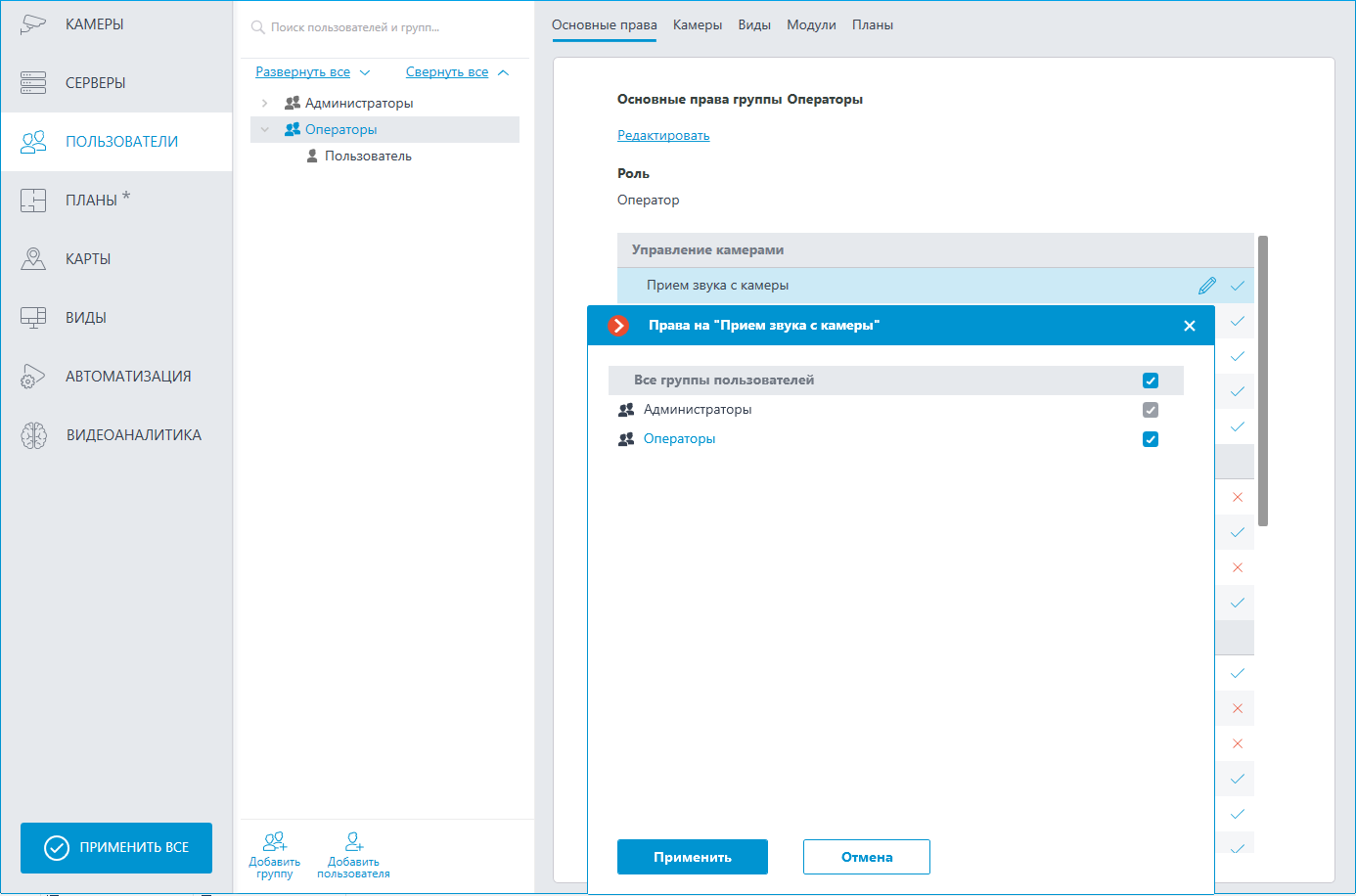Click the Управление камерами section header
The width and height of the screenshot is (1356, 896).
935,250
